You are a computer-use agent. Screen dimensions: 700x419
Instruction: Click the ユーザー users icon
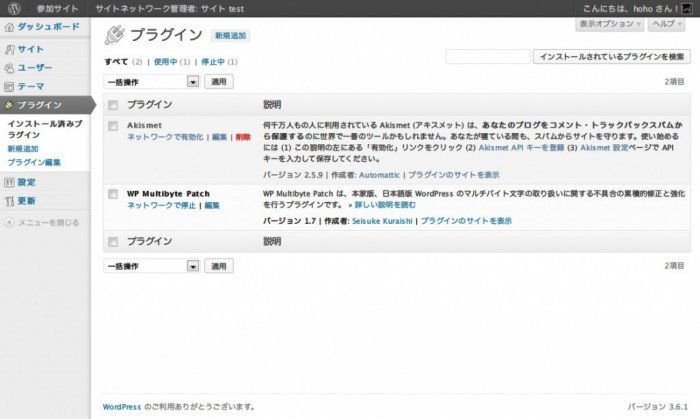[x=9, y=67]
